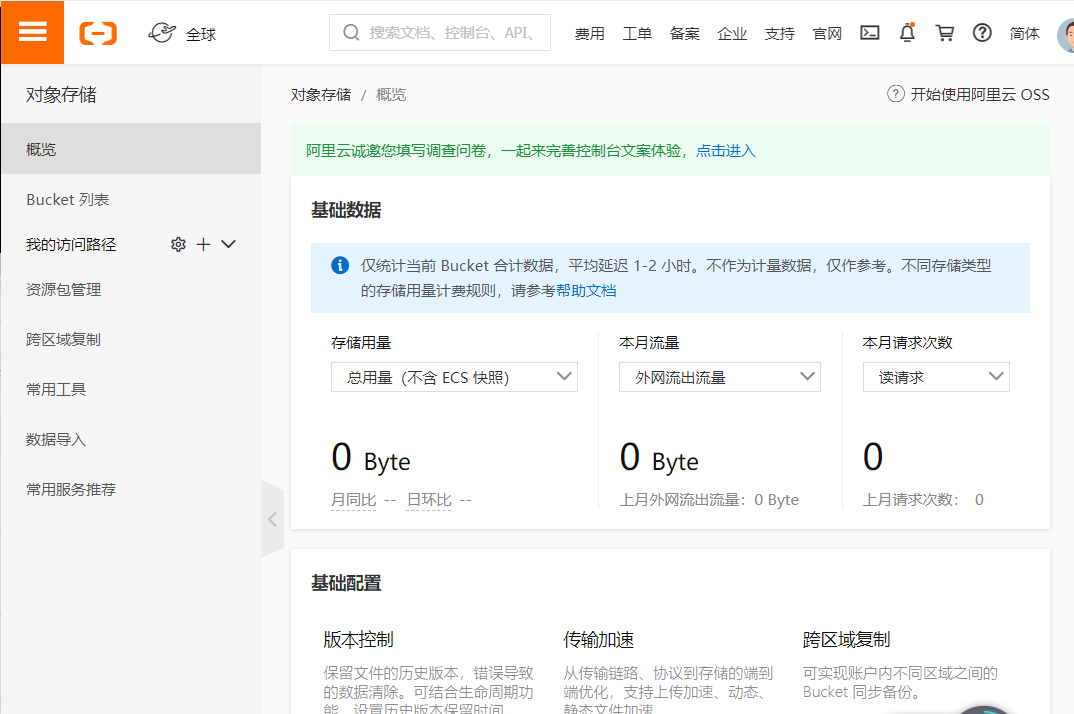
Task: Click 对象存储 sidebar heading
Action: (x=61, y=95)
